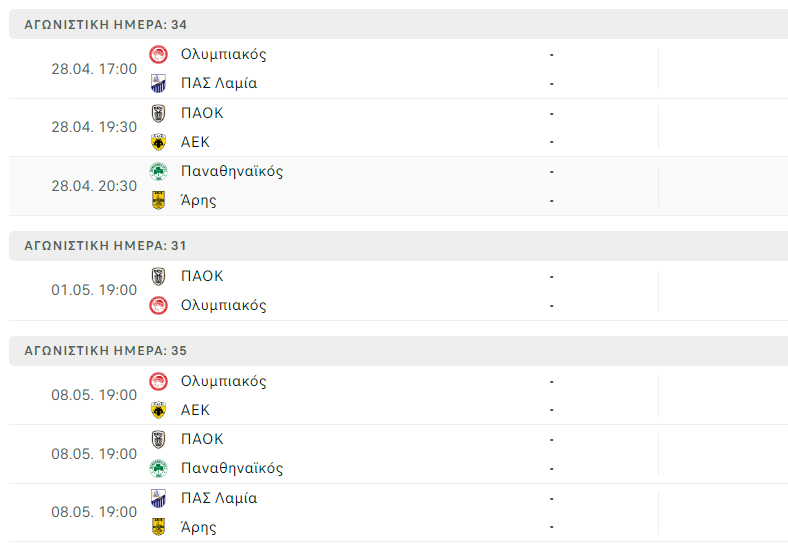Open Παναθηναϊκός team name in 28.04 20:30 match
The width and height of the screenshot is (788, 544).
232,171
